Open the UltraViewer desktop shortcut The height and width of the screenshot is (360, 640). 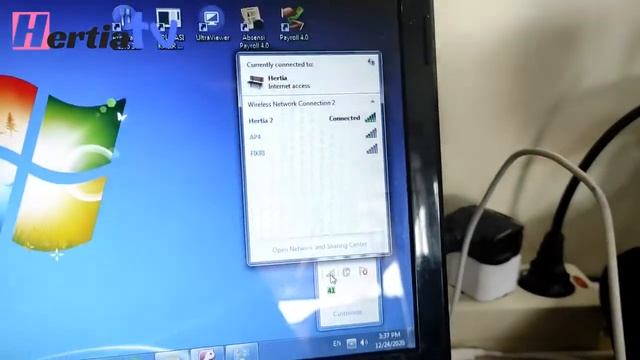tap(212, 24)
